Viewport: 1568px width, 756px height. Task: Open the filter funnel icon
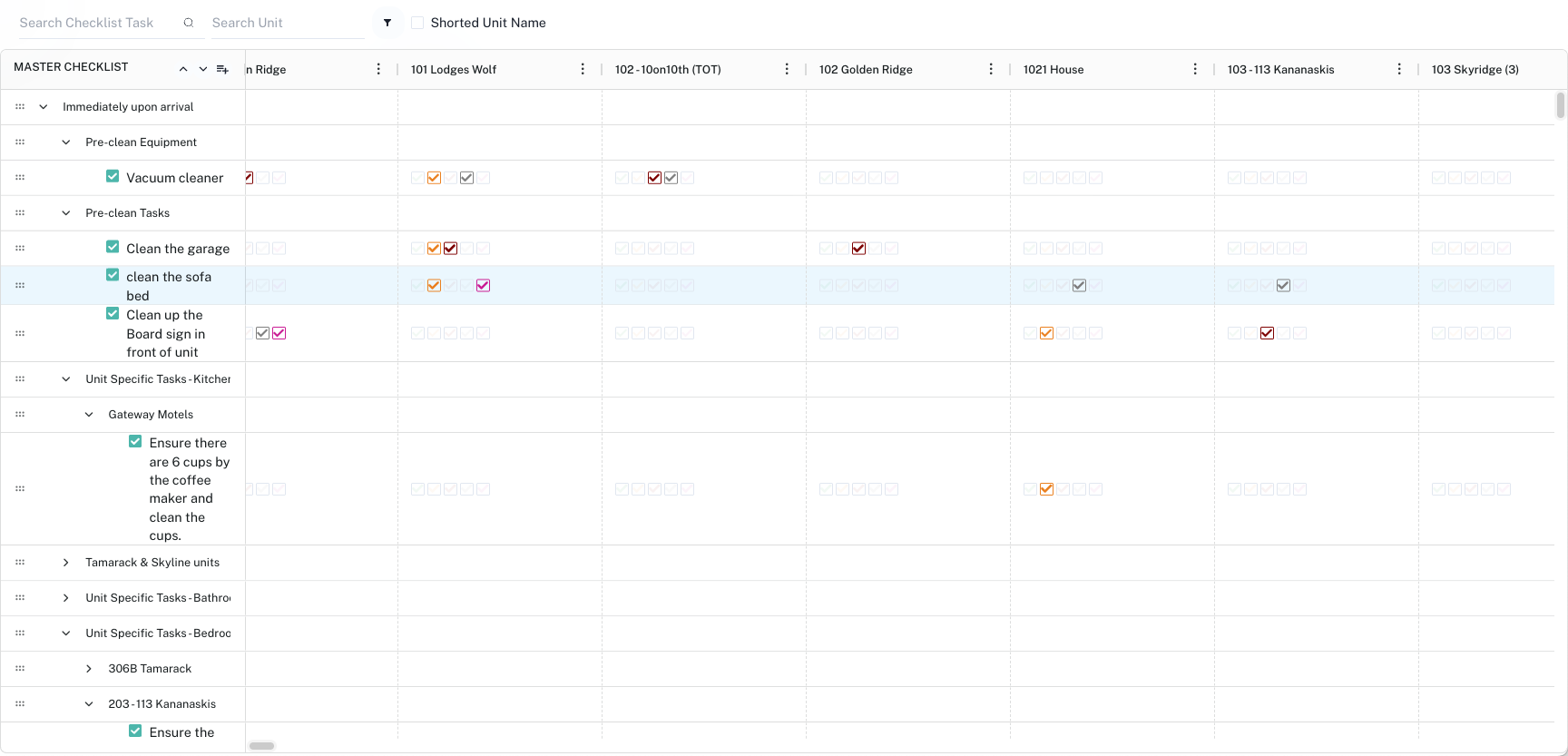tap(387, 23)
